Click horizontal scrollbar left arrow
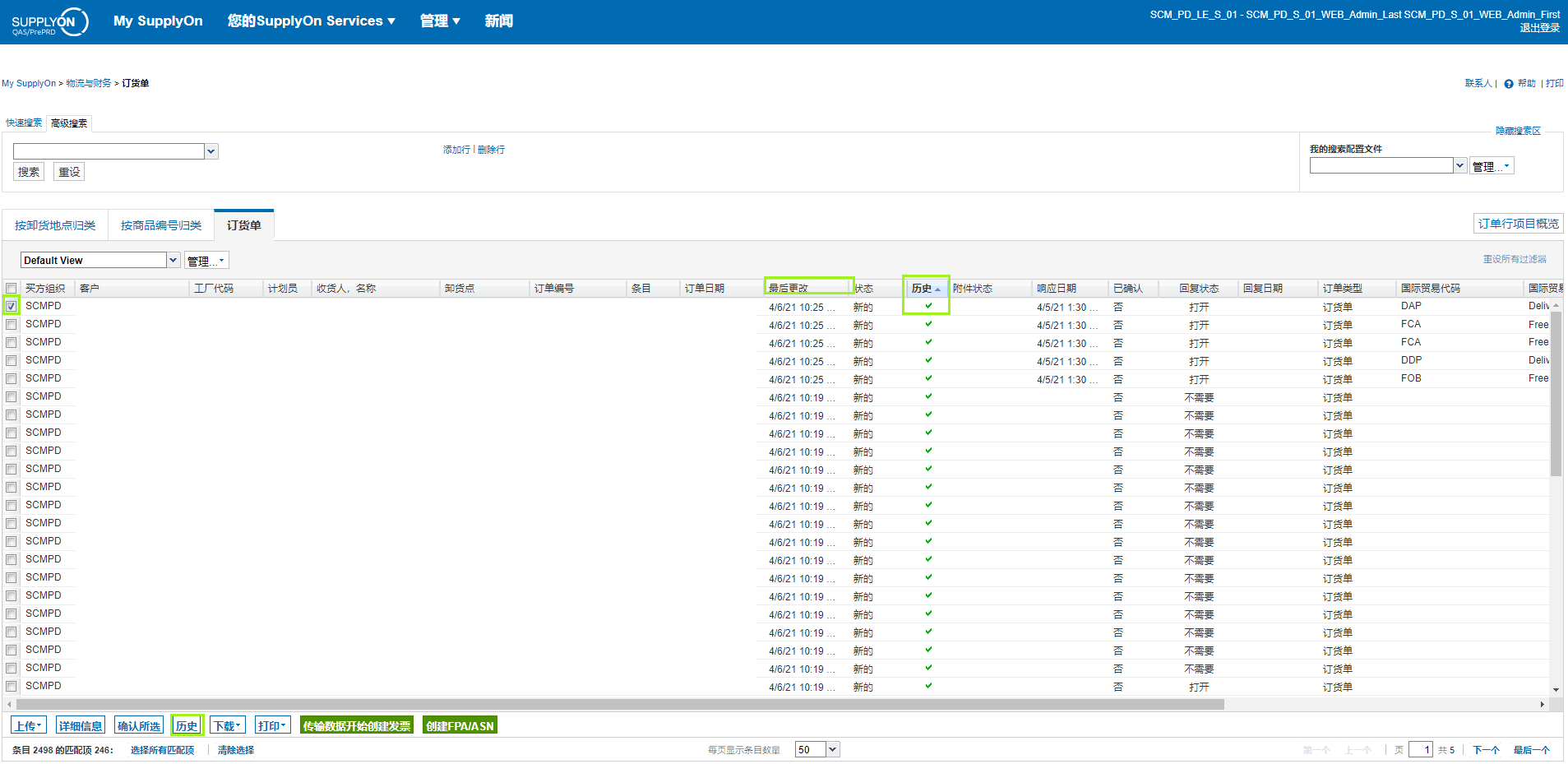1568x764 pixels. (9, 704)
